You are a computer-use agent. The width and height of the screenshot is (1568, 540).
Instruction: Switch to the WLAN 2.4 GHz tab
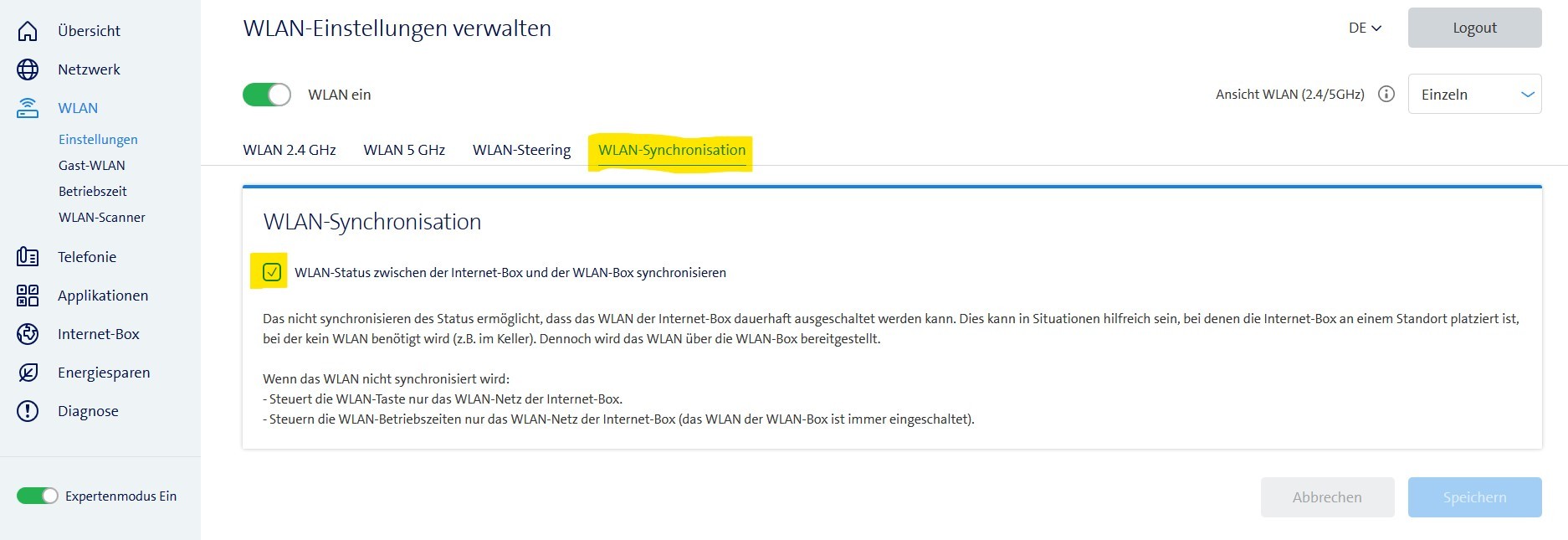tap(290, 151)
